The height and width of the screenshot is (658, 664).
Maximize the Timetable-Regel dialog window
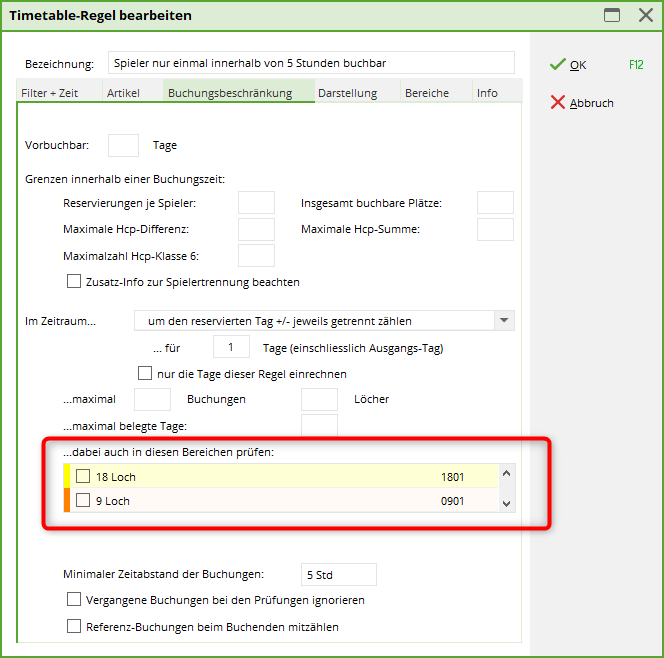coord(612,15)
